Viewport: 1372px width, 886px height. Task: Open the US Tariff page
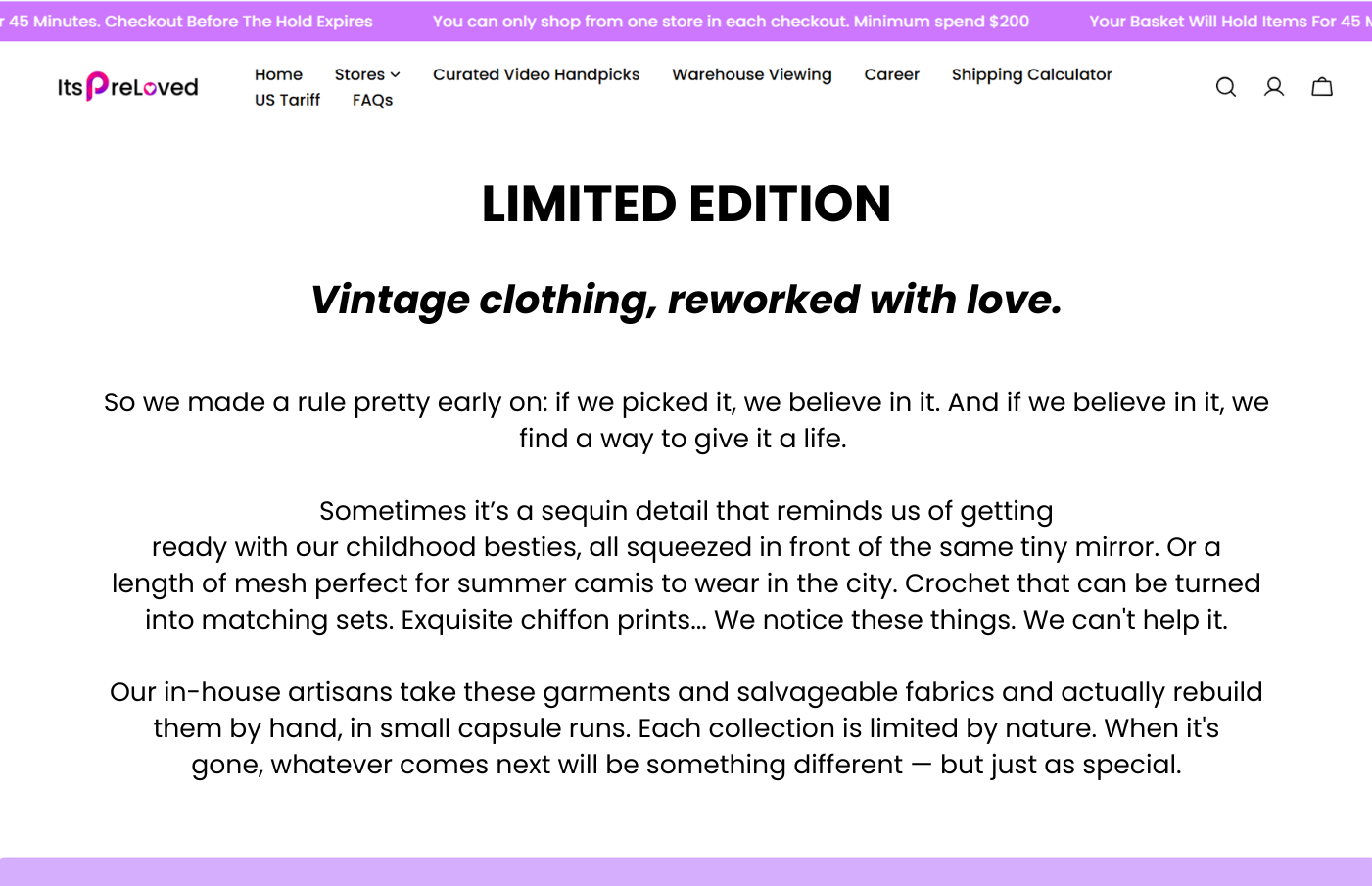[287, 100]
